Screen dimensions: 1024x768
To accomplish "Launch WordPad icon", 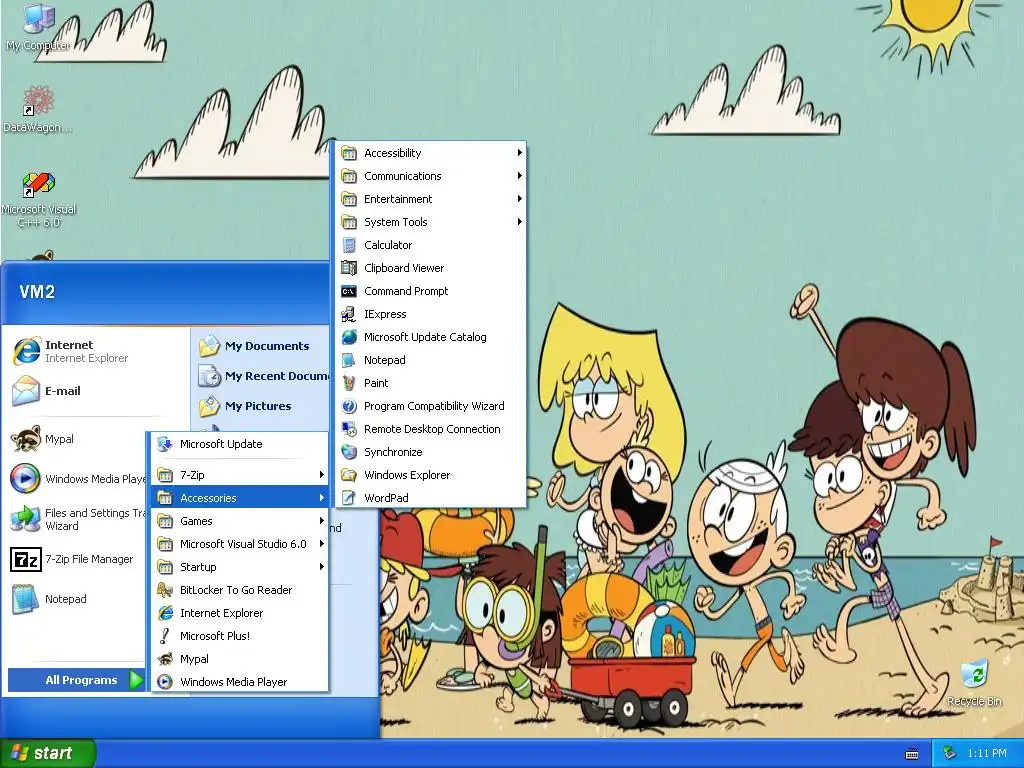I will (x=349, y=498).
